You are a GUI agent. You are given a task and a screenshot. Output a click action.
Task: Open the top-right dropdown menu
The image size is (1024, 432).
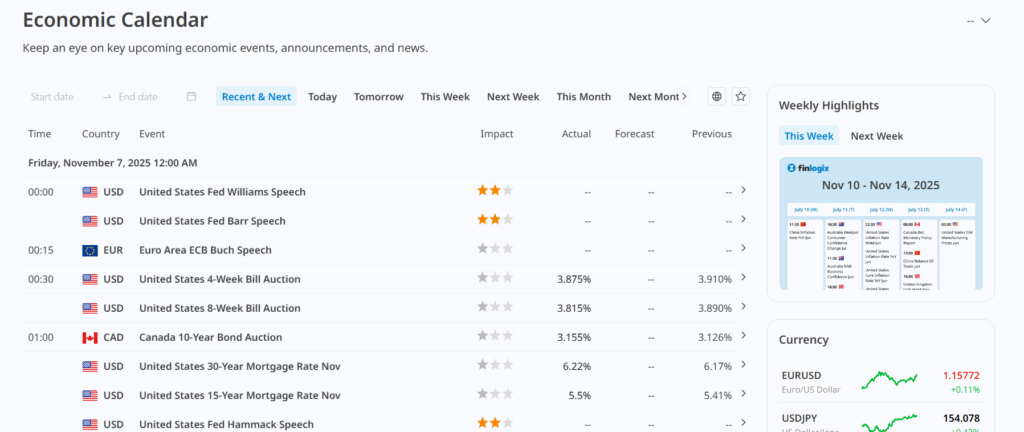click(978, 21)
